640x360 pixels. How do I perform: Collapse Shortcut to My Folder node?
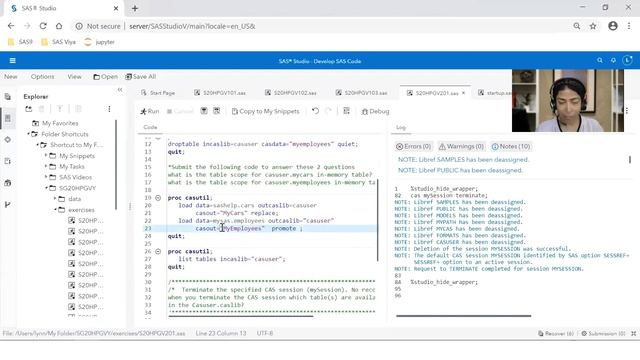coord(37,145)
